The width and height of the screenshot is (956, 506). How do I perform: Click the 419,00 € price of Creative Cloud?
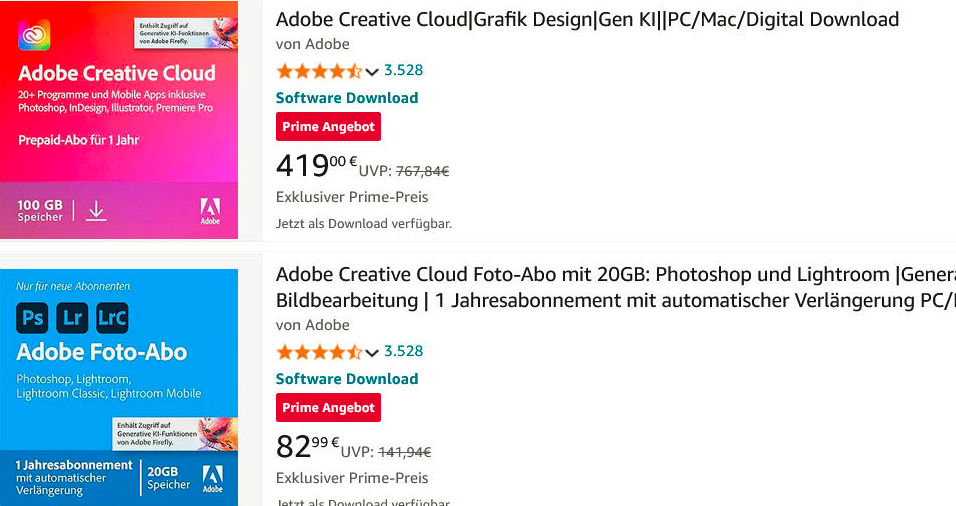coord(316,165)
